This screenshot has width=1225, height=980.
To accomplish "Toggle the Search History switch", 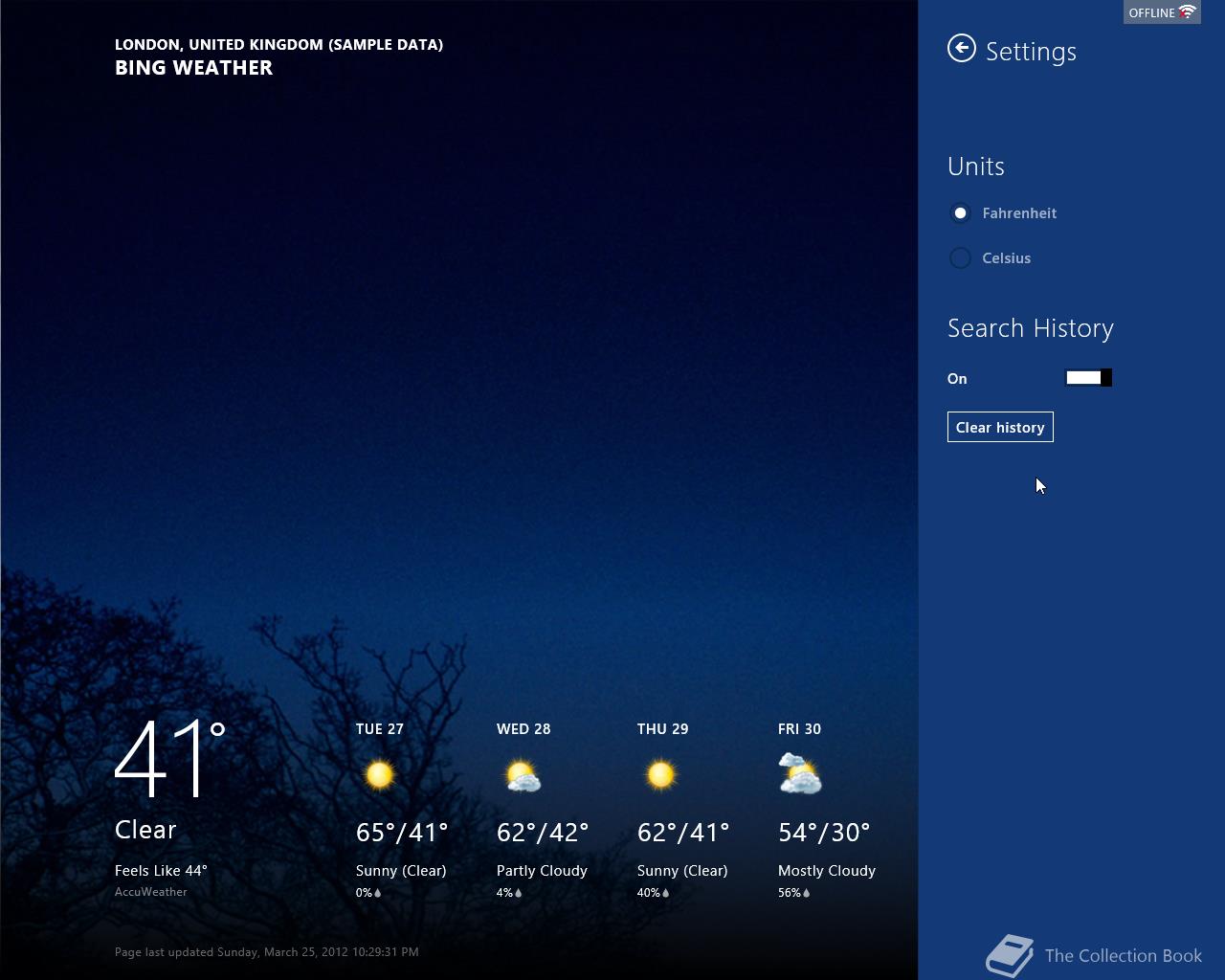I will [1088, 378].
